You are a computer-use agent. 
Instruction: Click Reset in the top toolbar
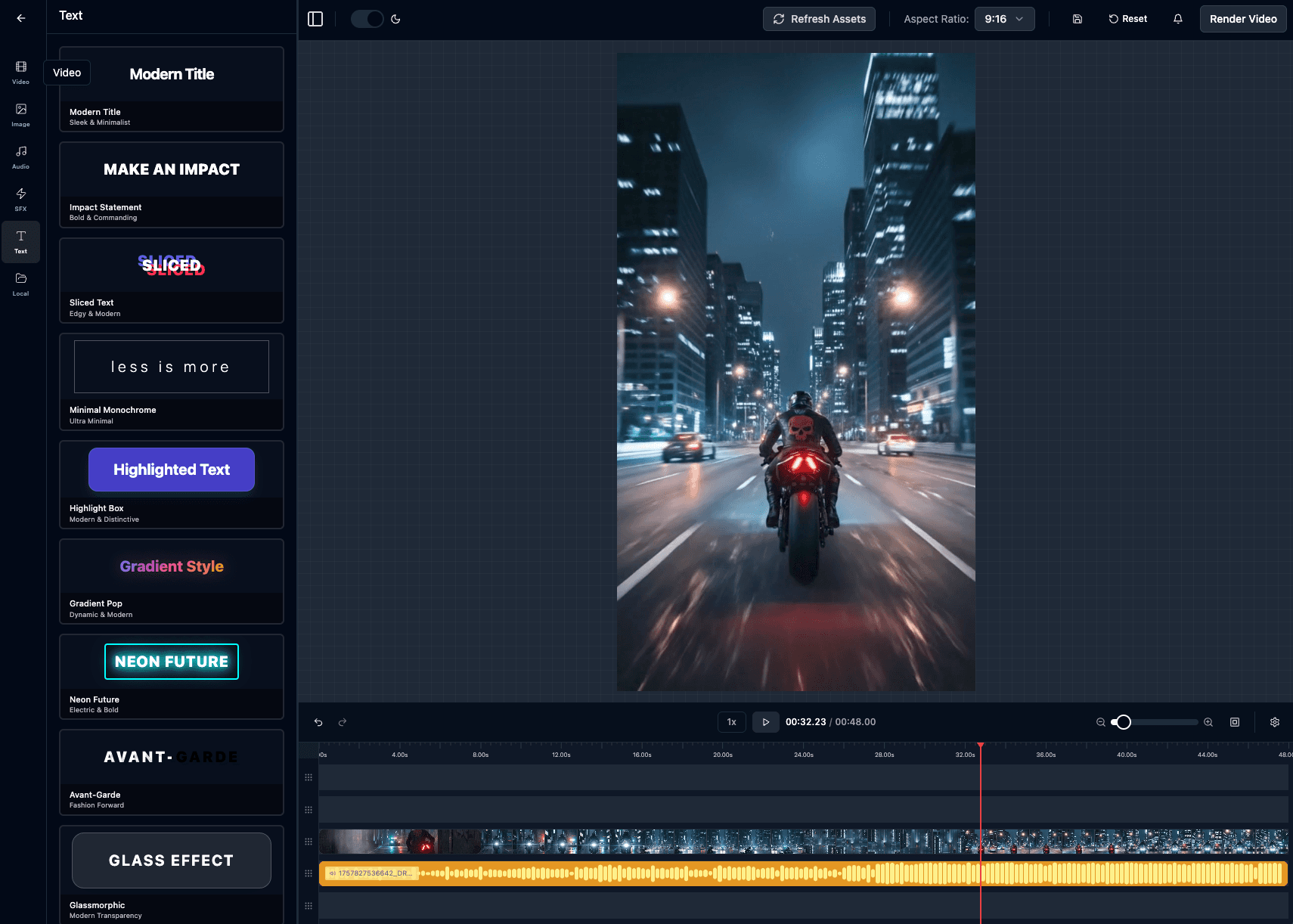click(x=1127, y=18)
